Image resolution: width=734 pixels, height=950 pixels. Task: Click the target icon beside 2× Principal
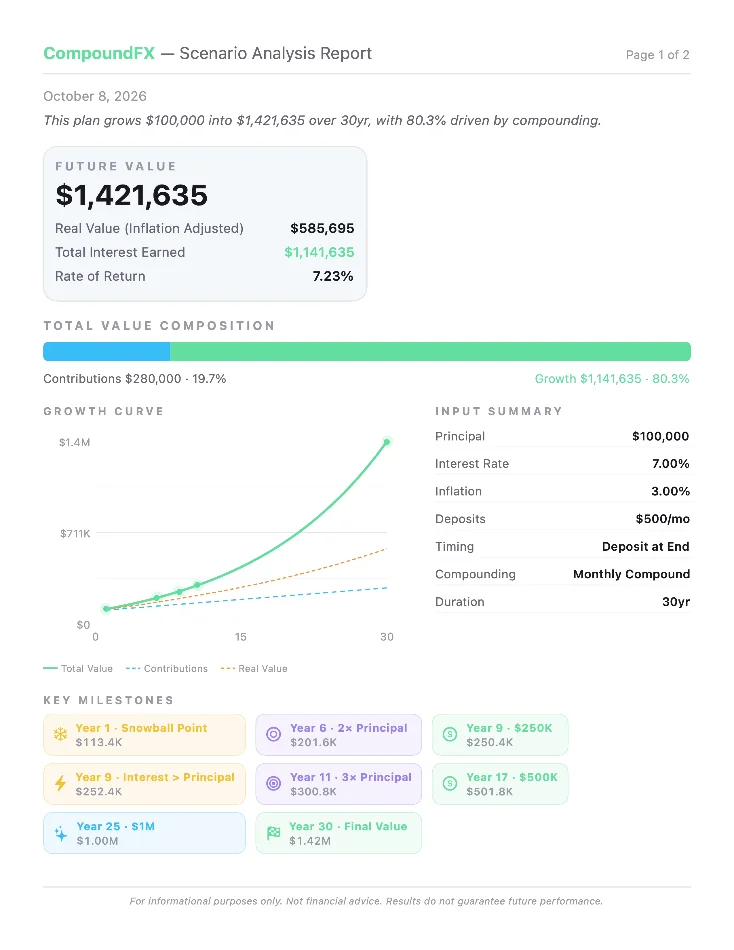274,735
